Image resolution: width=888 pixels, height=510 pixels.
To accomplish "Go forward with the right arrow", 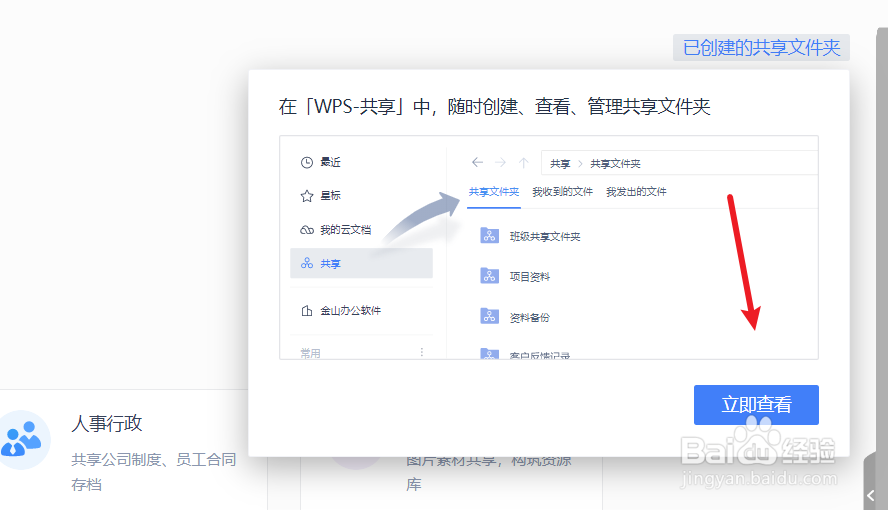I will 500,163.
